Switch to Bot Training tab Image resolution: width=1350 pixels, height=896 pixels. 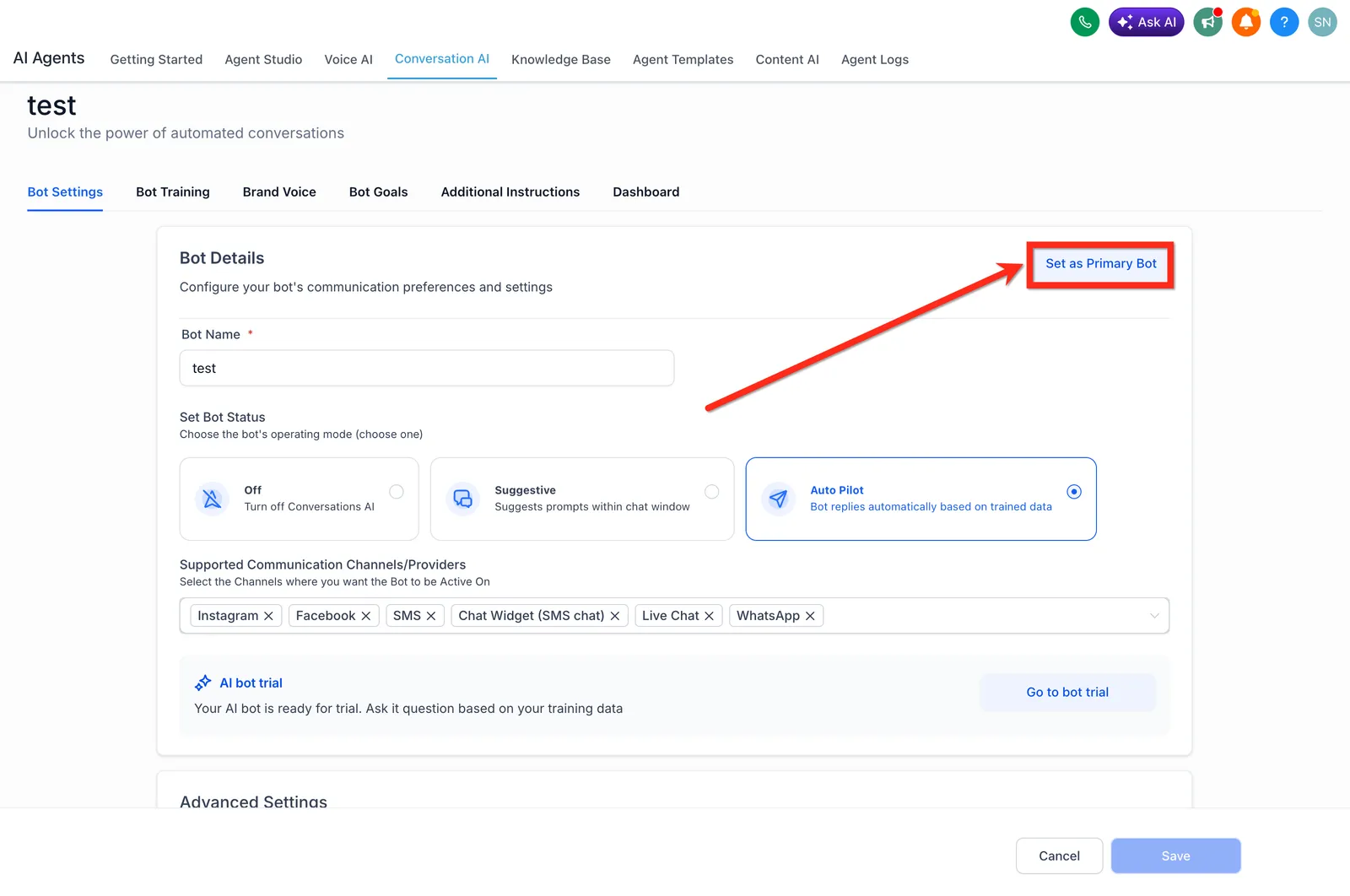173,192
